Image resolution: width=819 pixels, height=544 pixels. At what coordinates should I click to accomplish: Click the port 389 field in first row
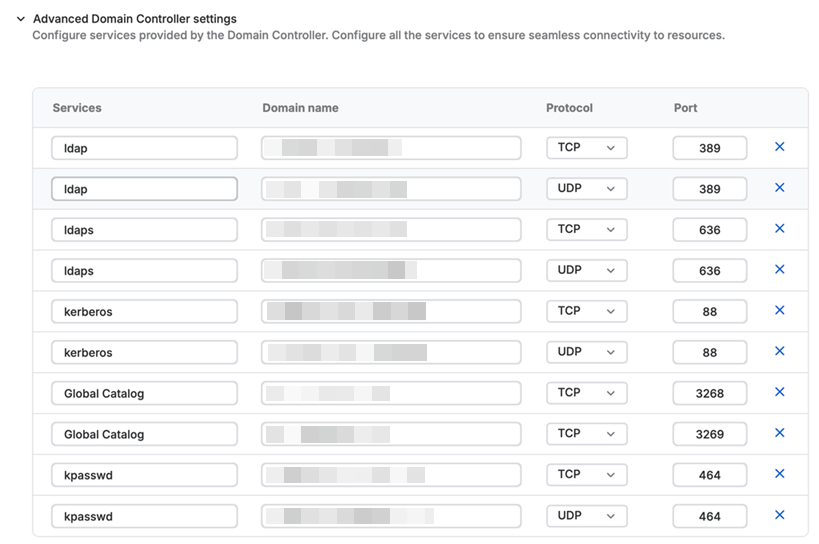coord(709,148)
